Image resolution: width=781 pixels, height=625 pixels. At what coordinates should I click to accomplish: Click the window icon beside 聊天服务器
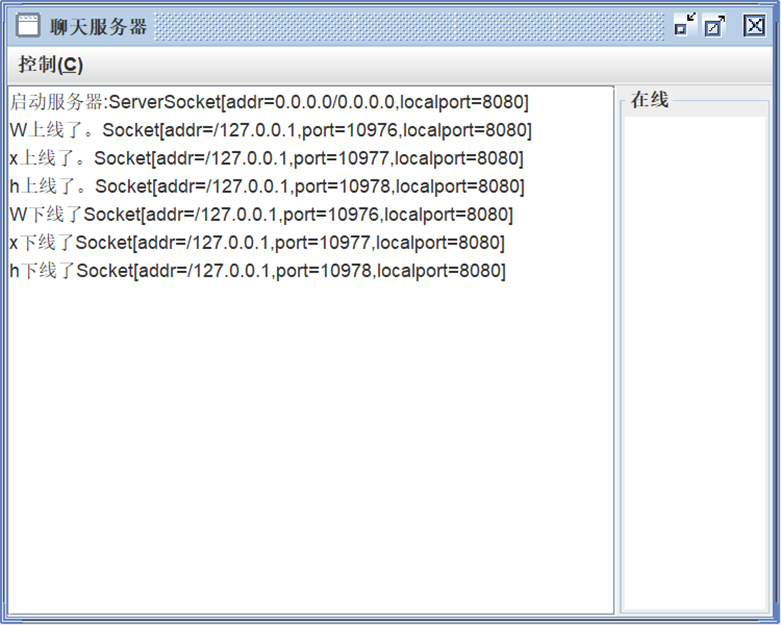(x=27, y=25)
